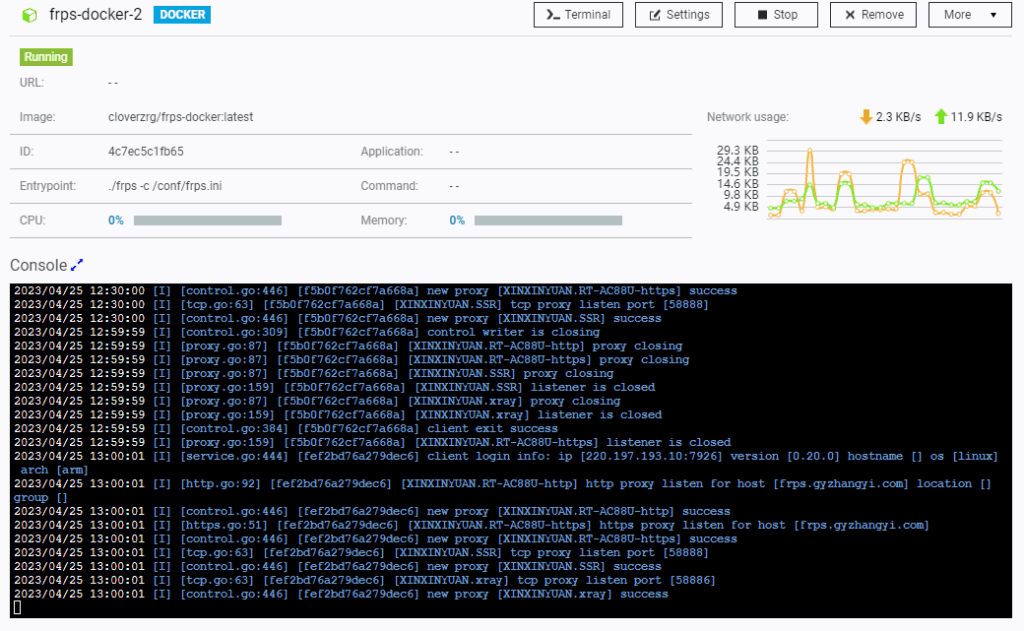Click the orange download arrow icon
1024x631 pixels.
pyautogui.click(x=866, y=117)
